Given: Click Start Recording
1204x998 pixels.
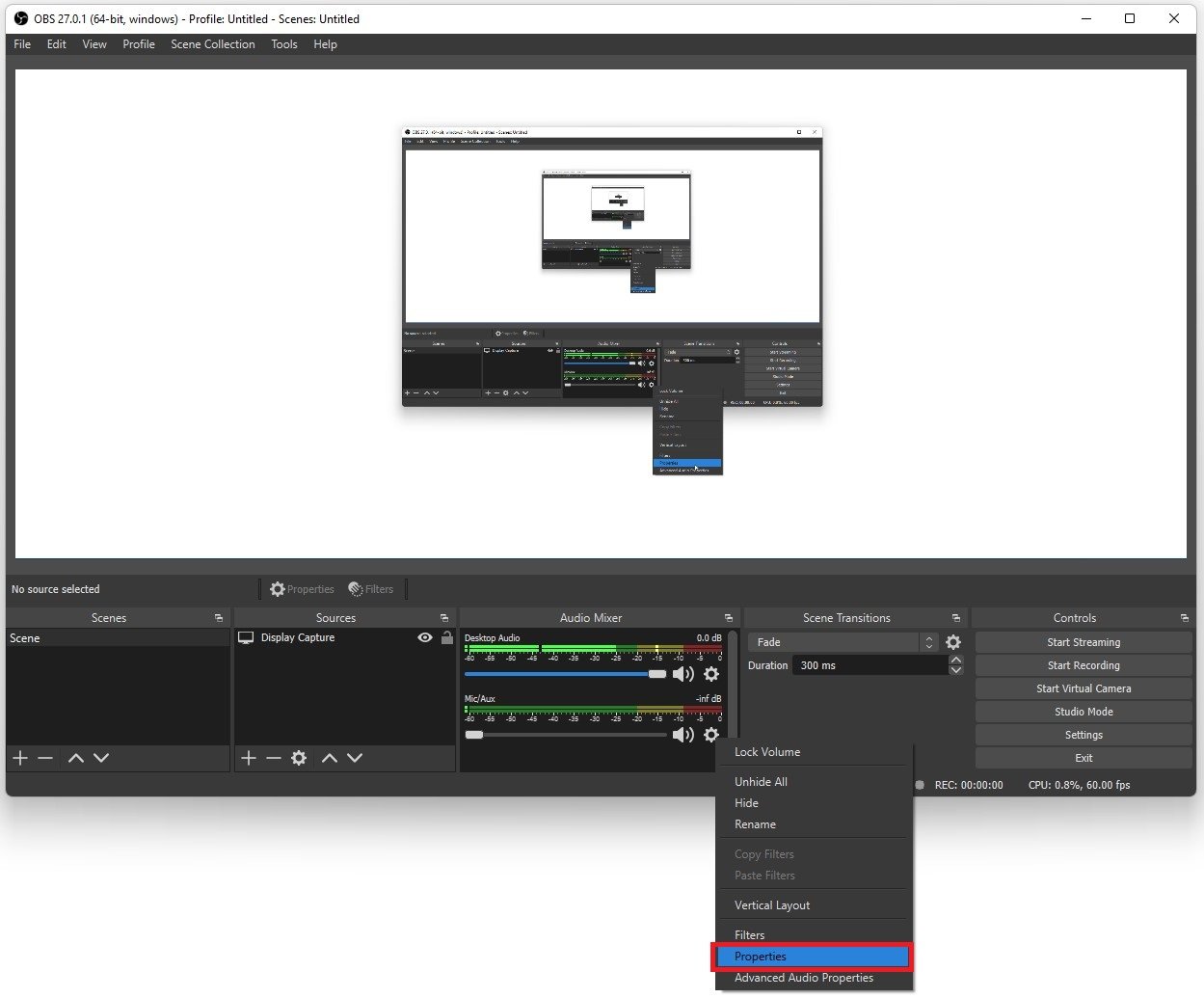Looking at the screenshot, I should coord(1084,665).
